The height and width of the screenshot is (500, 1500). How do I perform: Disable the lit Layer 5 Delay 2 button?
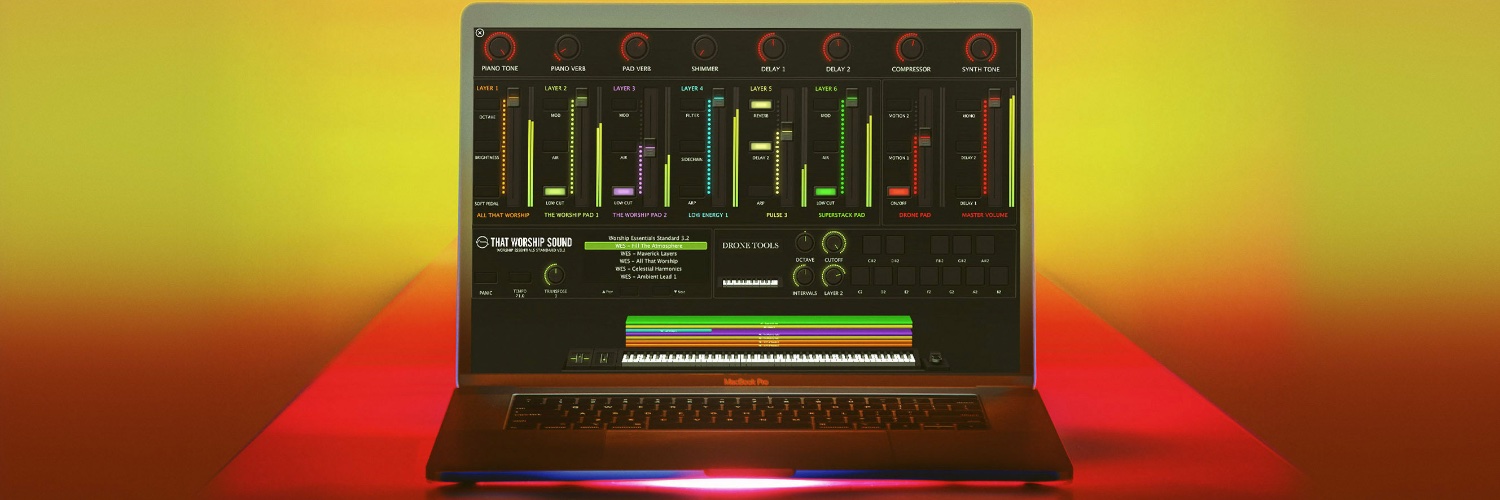tap(761, 146)
